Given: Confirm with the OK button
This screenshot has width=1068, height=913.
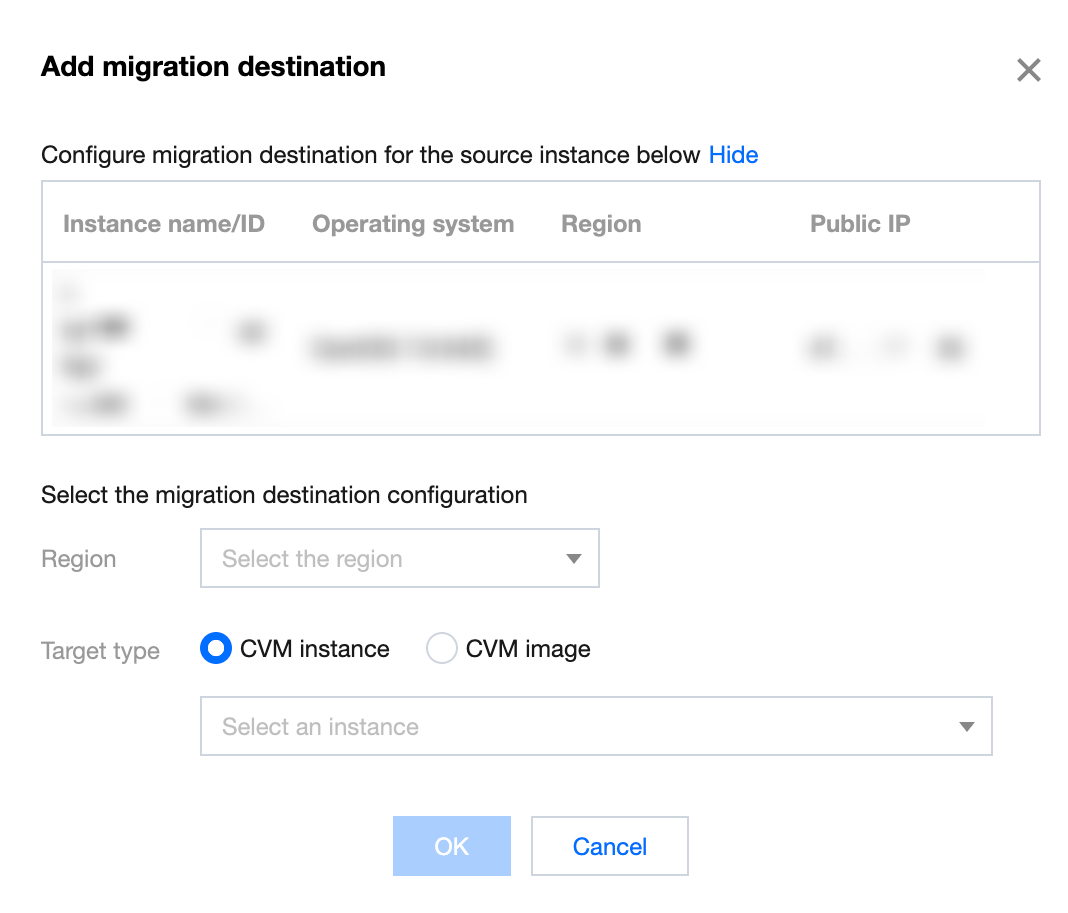Looking at the screenshot, I should (x=451, y=846).
